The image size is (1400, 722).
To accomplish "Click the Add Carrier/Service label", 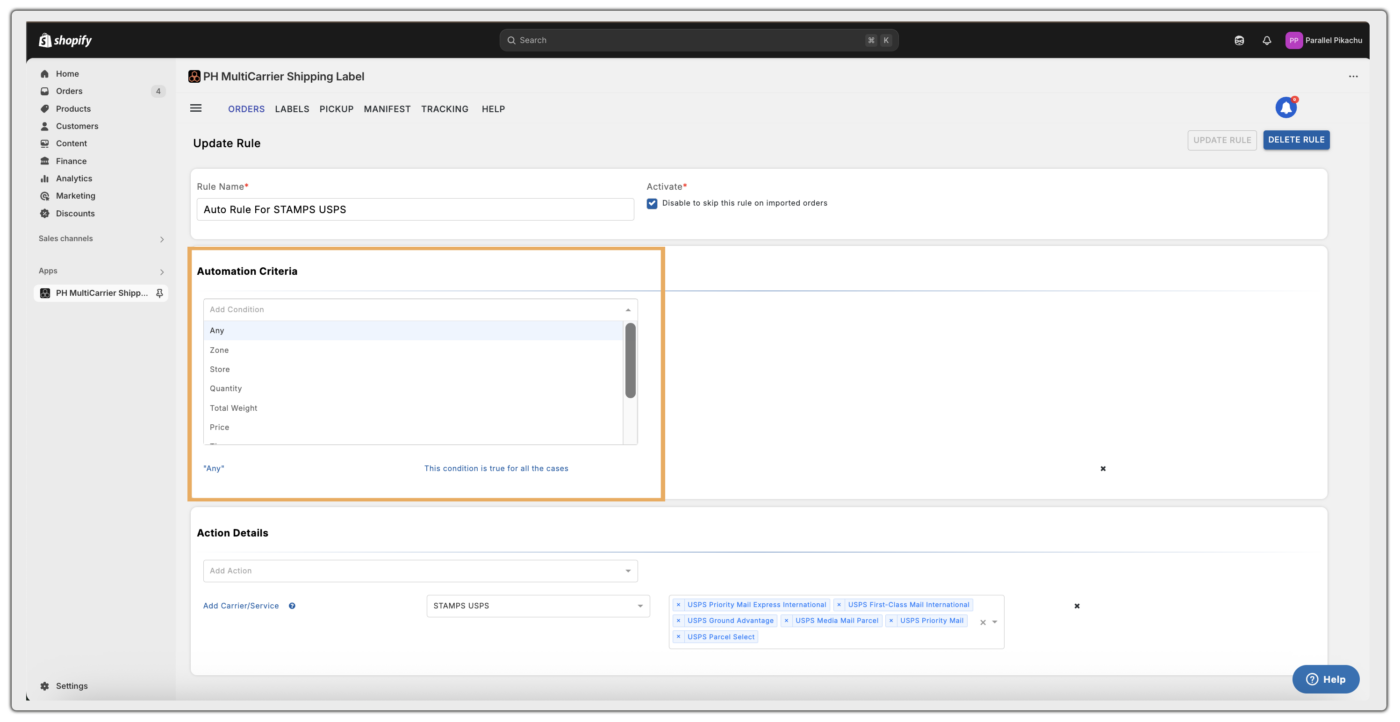I will point(241,606).
